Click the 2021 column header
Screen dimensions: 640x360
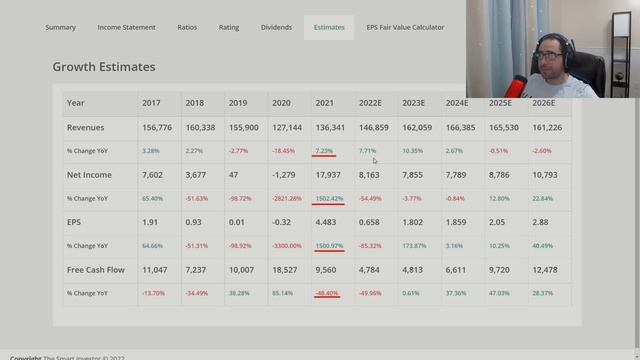click(324, 103)
